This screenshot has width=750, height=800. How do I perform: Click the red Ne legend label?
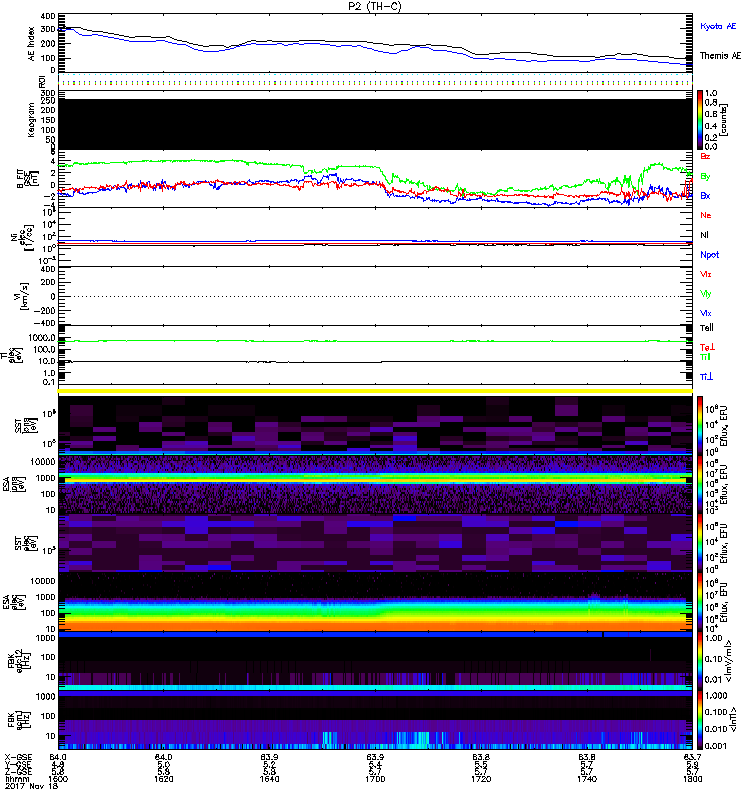point(706,215)
